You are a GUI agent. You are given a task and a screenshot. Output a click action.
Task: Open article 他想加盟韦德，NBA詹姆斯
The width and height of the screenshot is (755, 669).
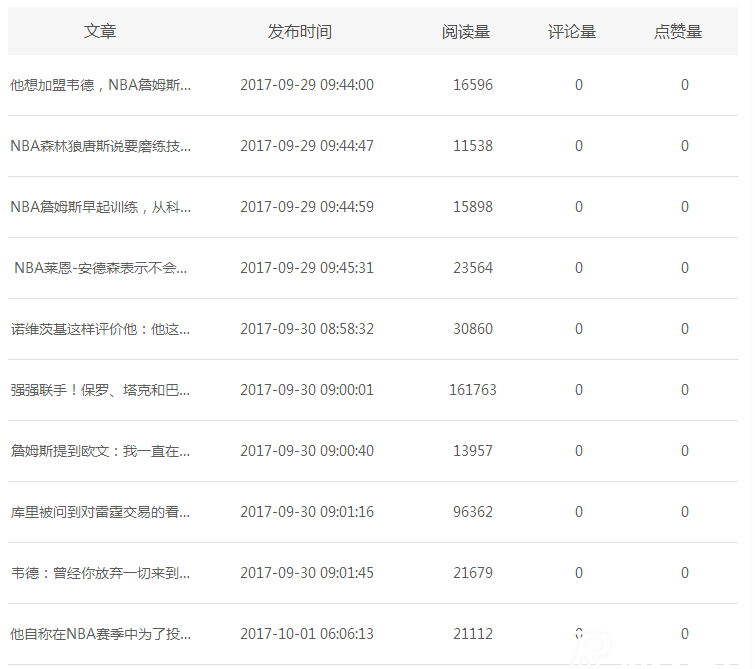point(100,85)
